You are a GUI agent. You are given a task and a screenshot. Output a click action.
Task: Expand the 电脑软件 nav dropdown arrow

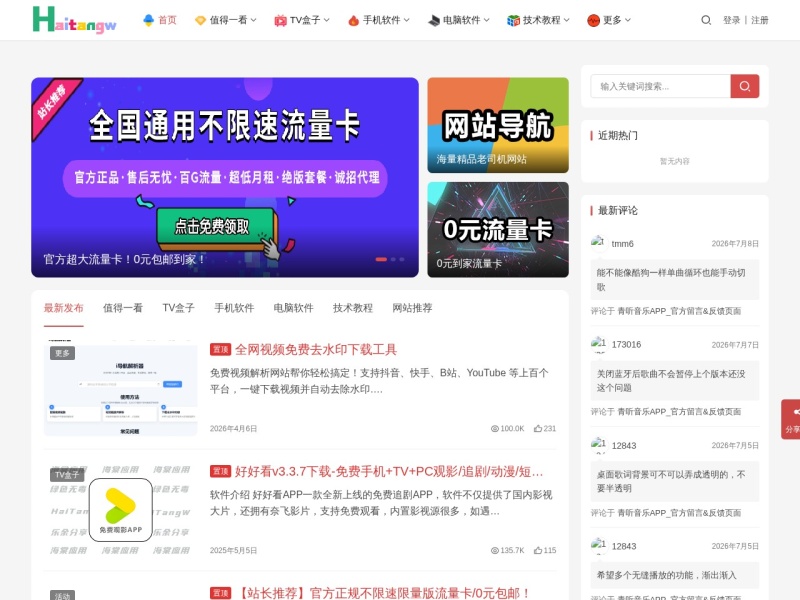(486, 20)
